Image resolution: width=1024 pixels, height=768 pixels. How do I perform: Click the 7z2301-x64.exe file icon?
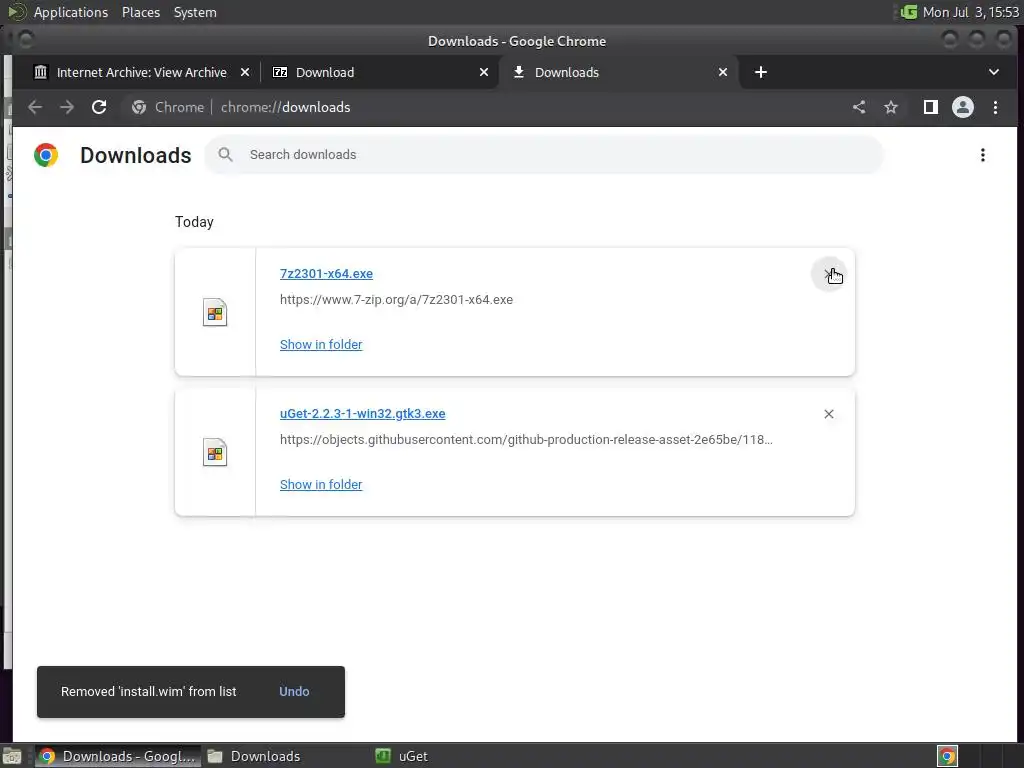[215, 312]
